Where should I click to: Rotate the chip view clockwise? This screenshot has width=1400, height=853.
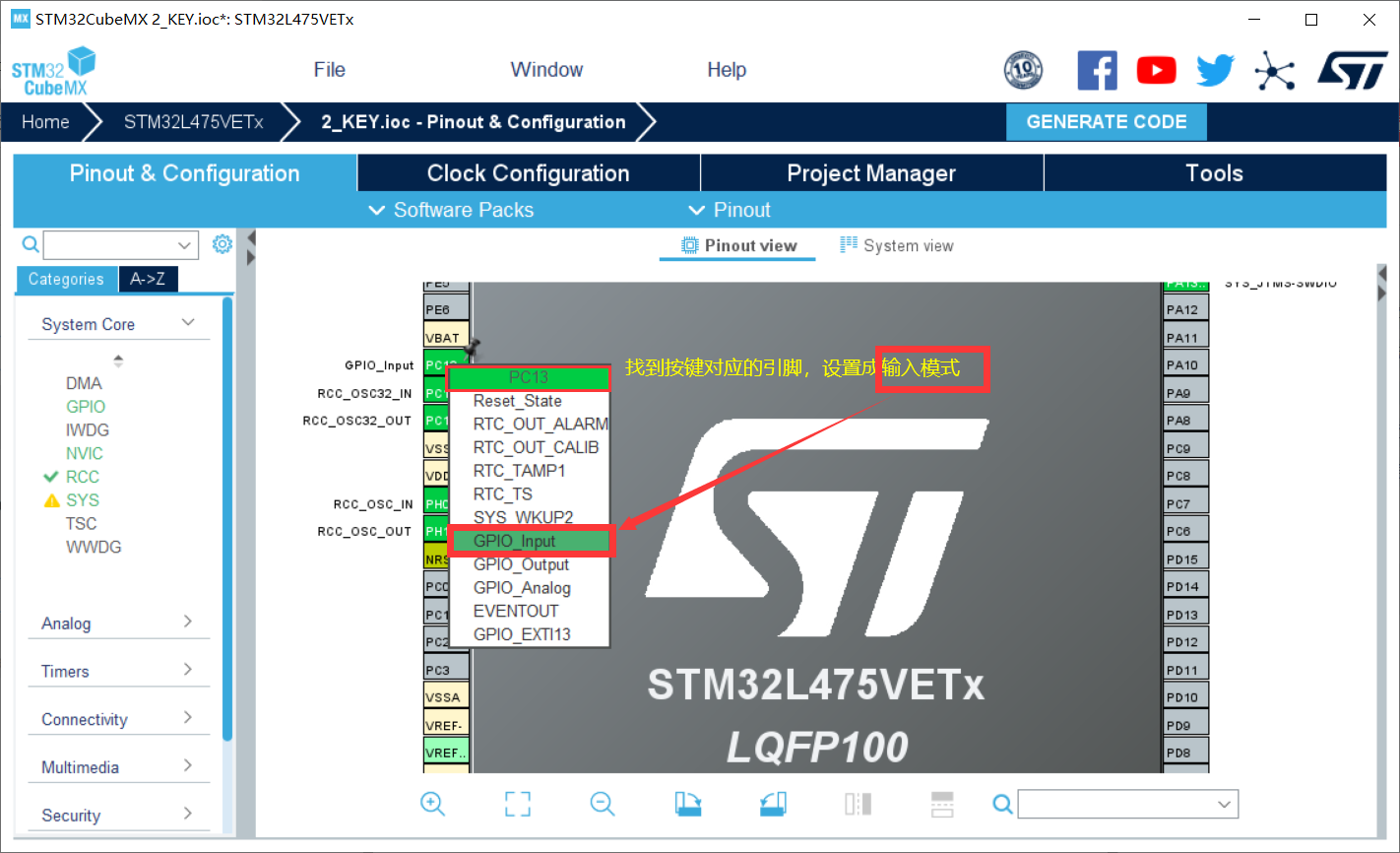[688, 804]
